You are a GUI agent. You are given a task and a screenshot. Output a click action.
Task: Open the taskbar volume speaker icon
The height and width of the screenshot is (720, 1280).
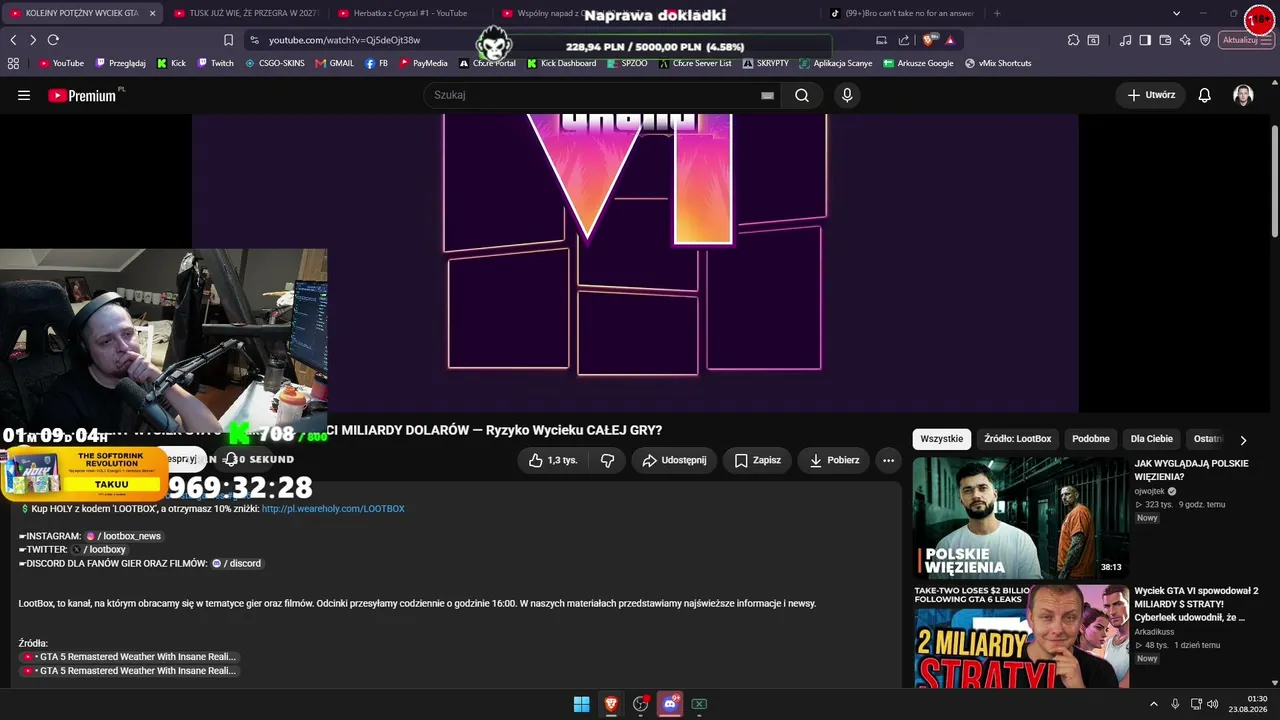1212,704
